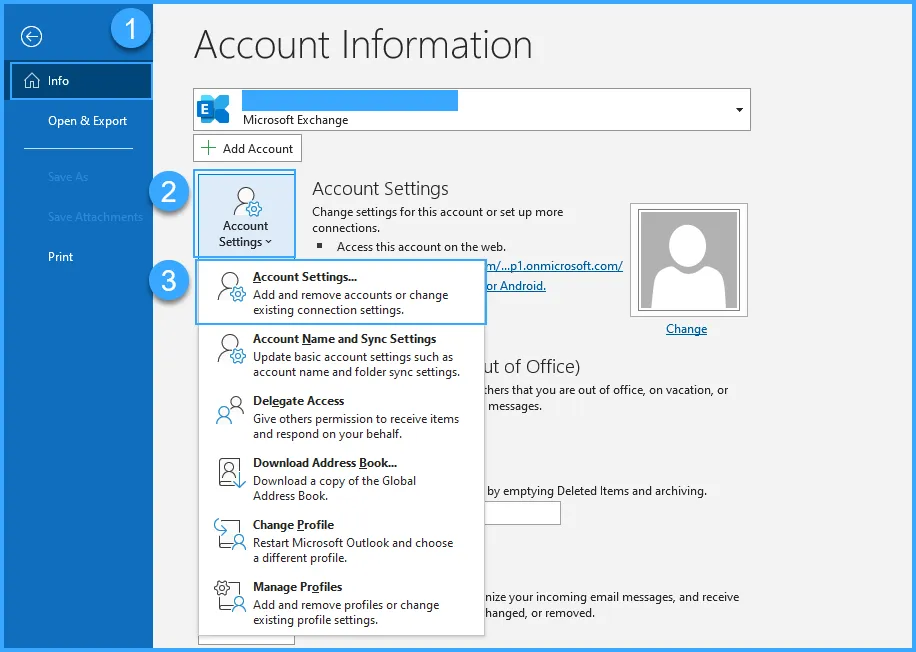This screenshot has width=916, height=652.
Task: Click the Delegate Access people icon
Action: click(230, 412)
